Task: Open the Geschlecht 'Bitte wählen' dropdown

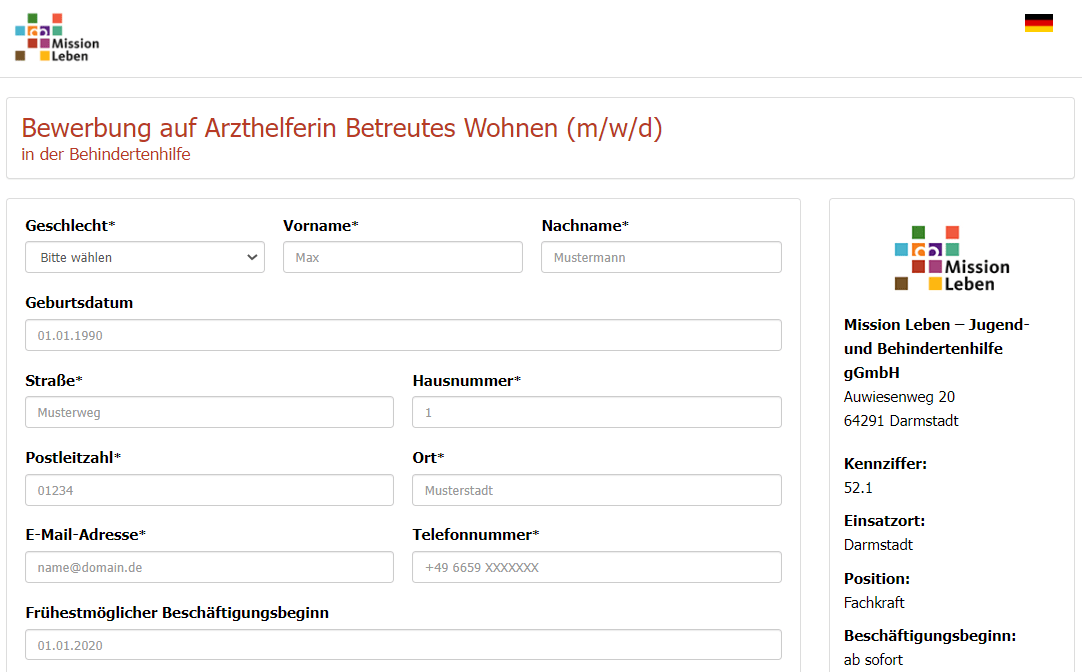Action: (x=145, y=257)
